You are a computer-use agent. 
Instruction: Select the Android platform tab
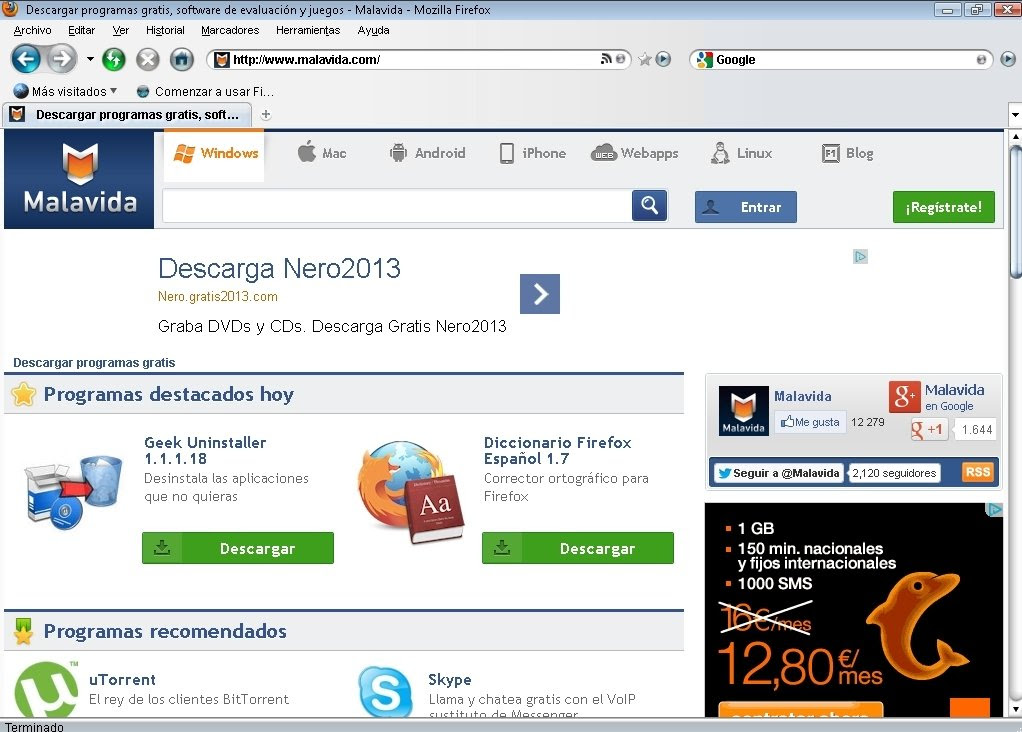[427, 153]
